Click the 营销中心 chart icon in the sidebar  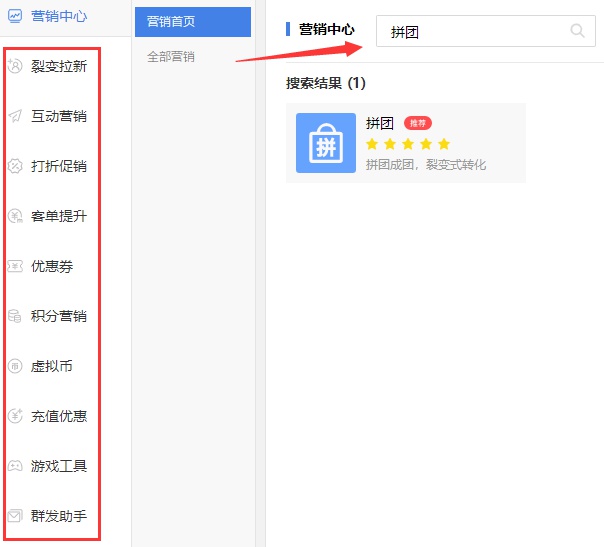15,16
